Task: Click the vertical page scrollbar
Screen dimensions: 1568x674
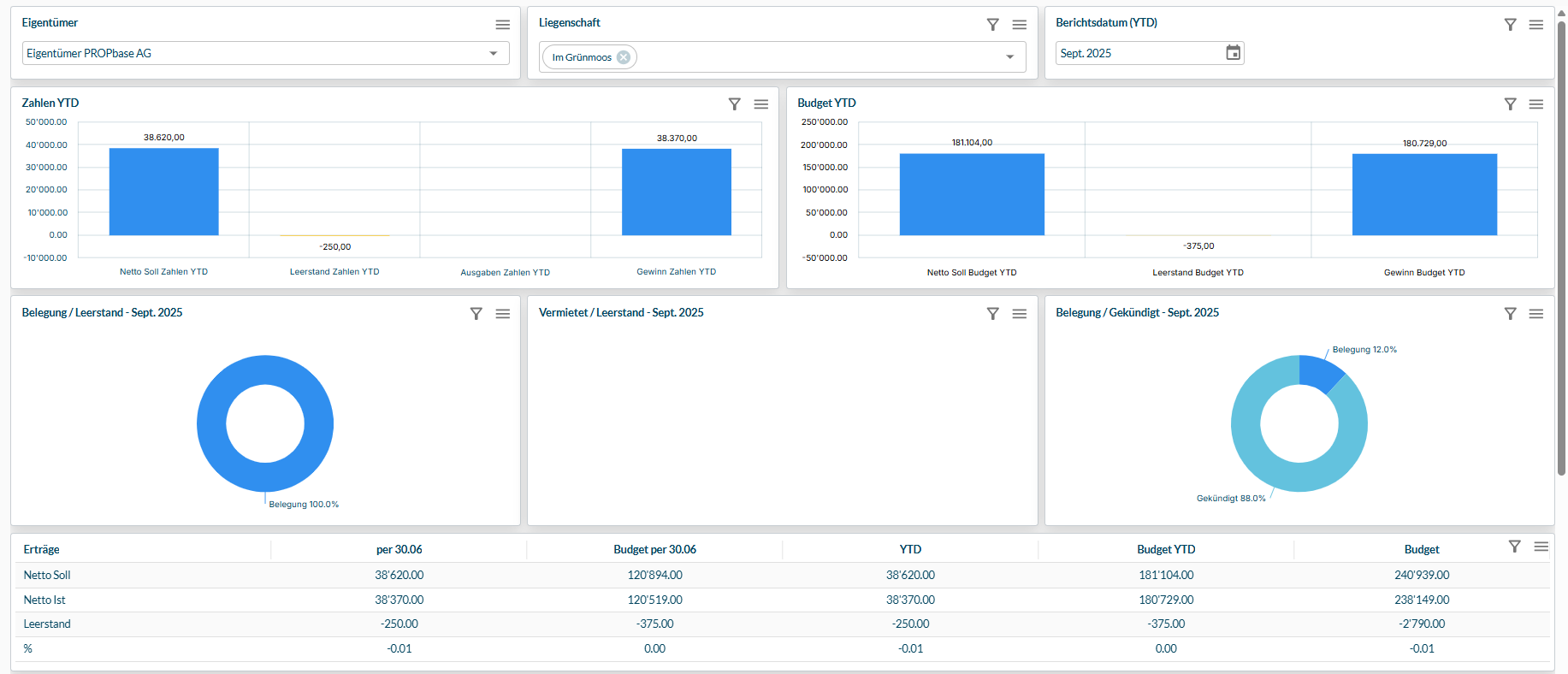Action: [x=1561, y=248]
